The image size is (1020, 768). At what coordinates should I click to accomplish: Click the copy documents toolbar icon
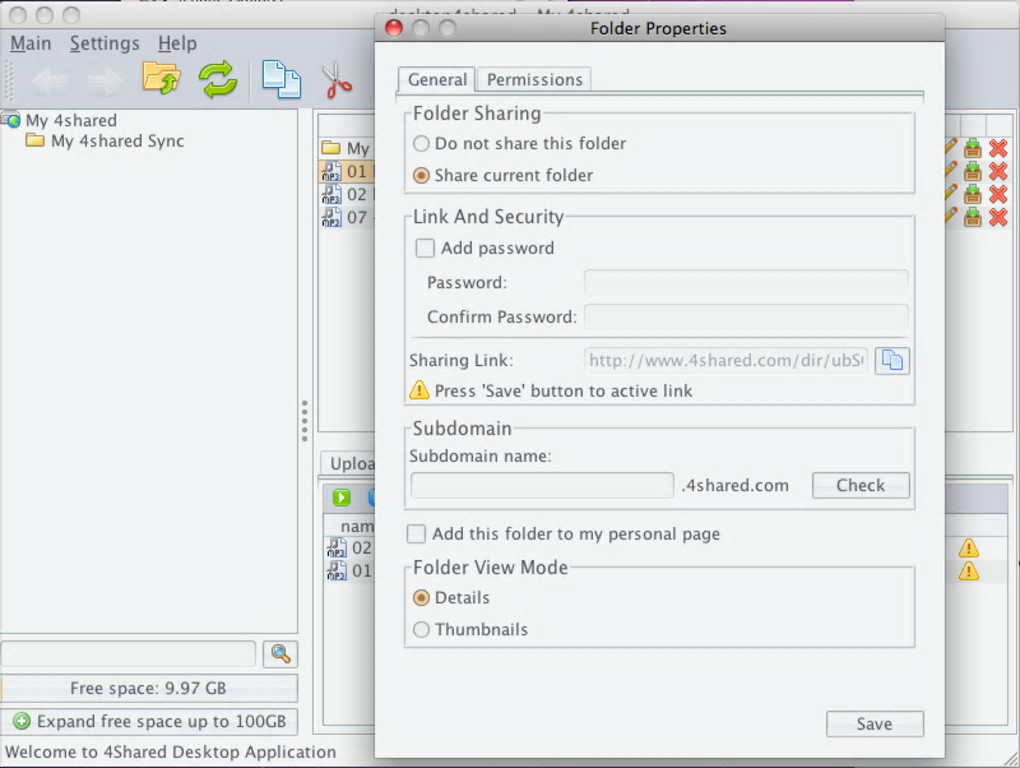click(281, 79)
